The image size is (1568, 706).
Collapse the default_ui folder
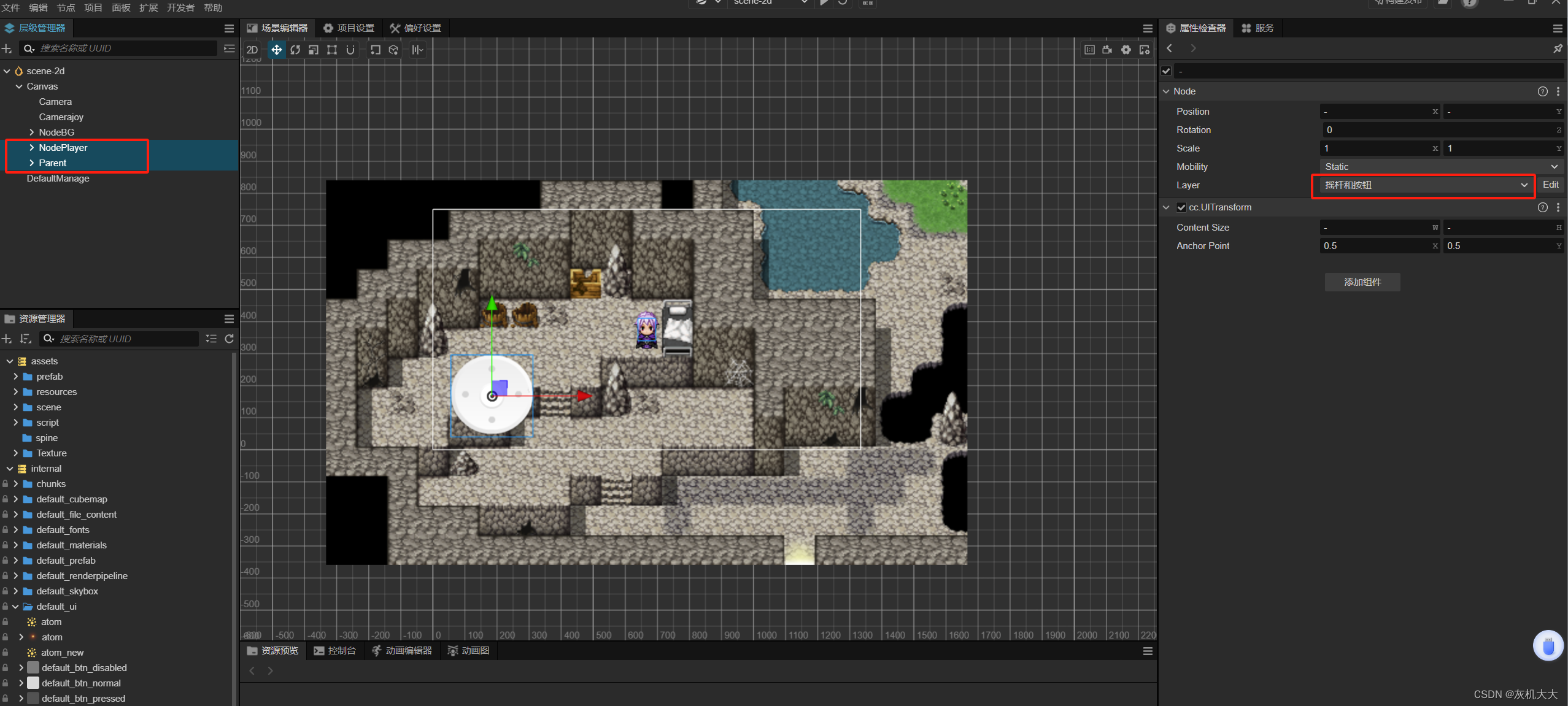click(x=15, y=607)
